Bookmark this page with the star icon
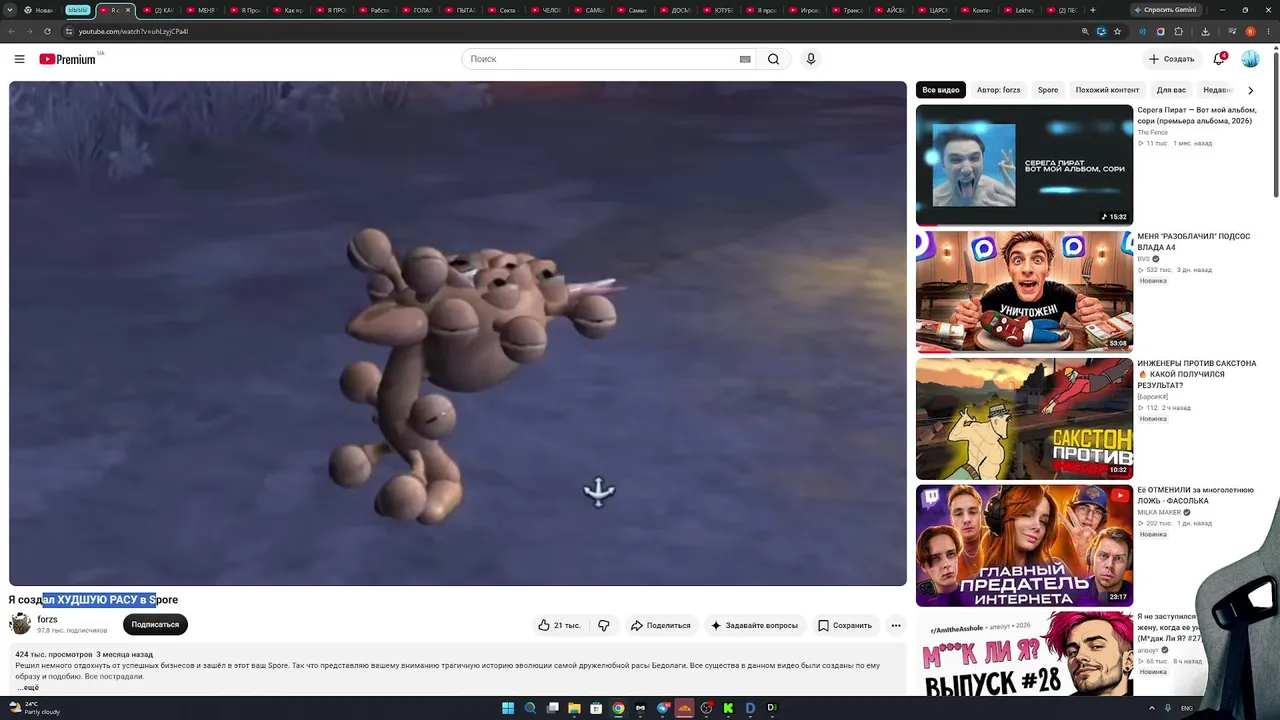The height and width of the screenshot is (720, 1280). (1117, 31)
